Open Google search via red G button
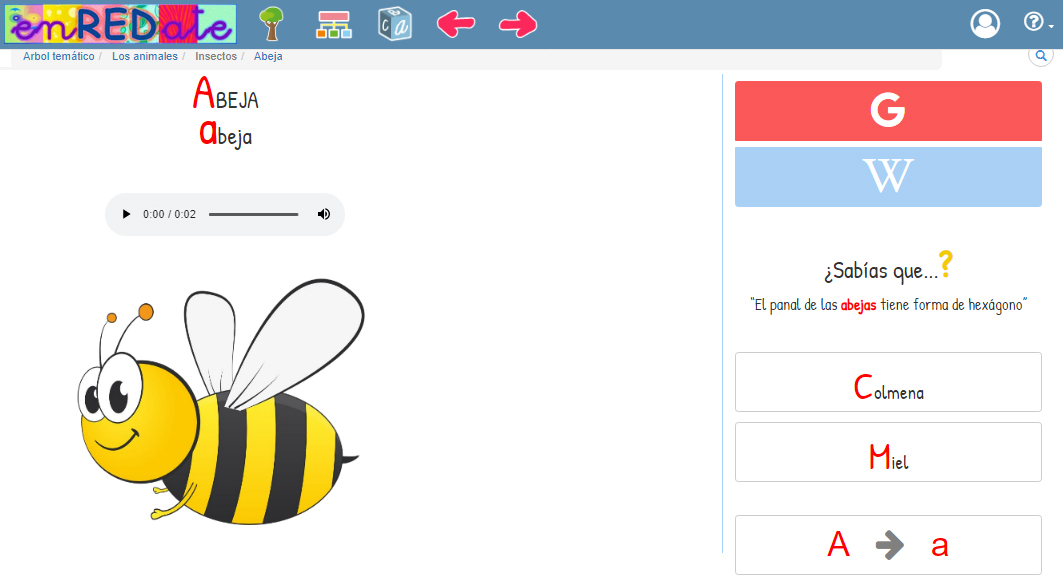1063x581 pixels. click(888, 111)
